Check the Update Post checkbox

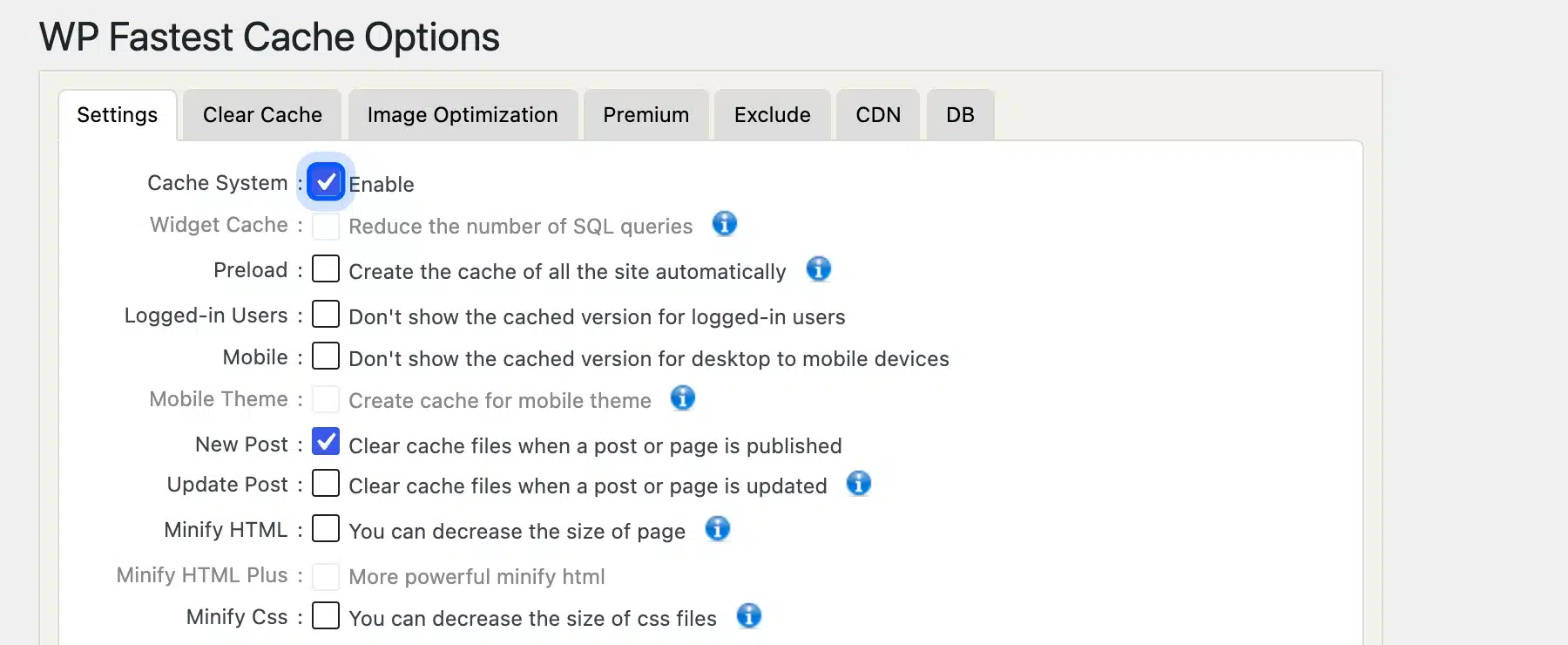(x=326, y=483)
